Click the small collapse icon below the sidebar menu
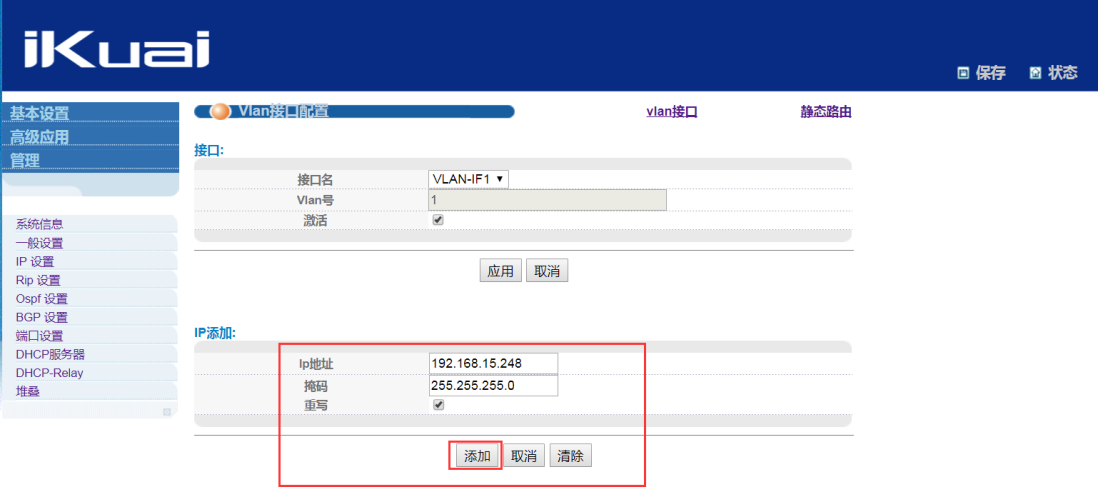The width and height of the screenshot is (1099, 502). click(x=167, y=412)
